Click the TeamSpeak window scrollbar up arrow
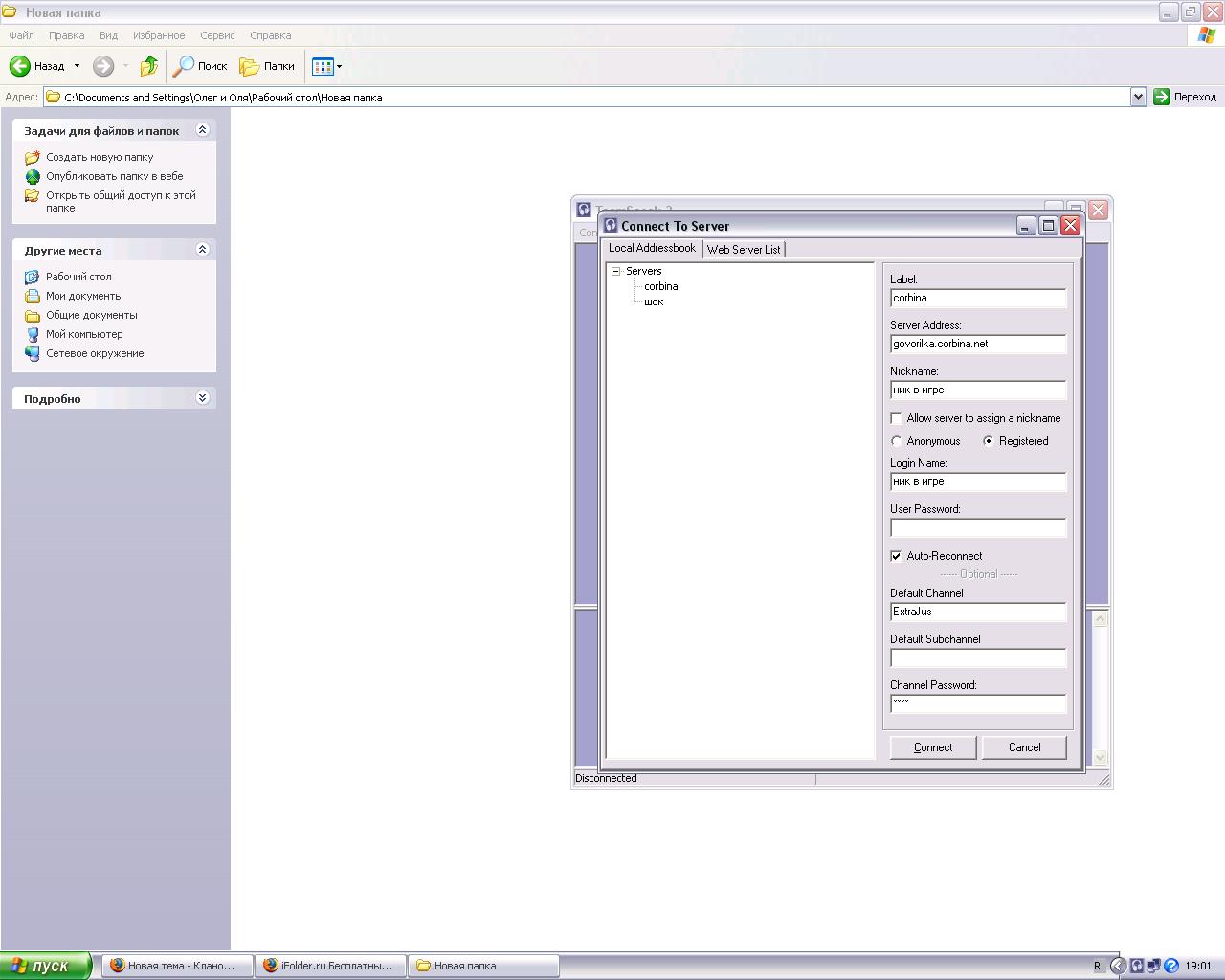This screenshot has height=980, width=1225. click(1101, 619)
